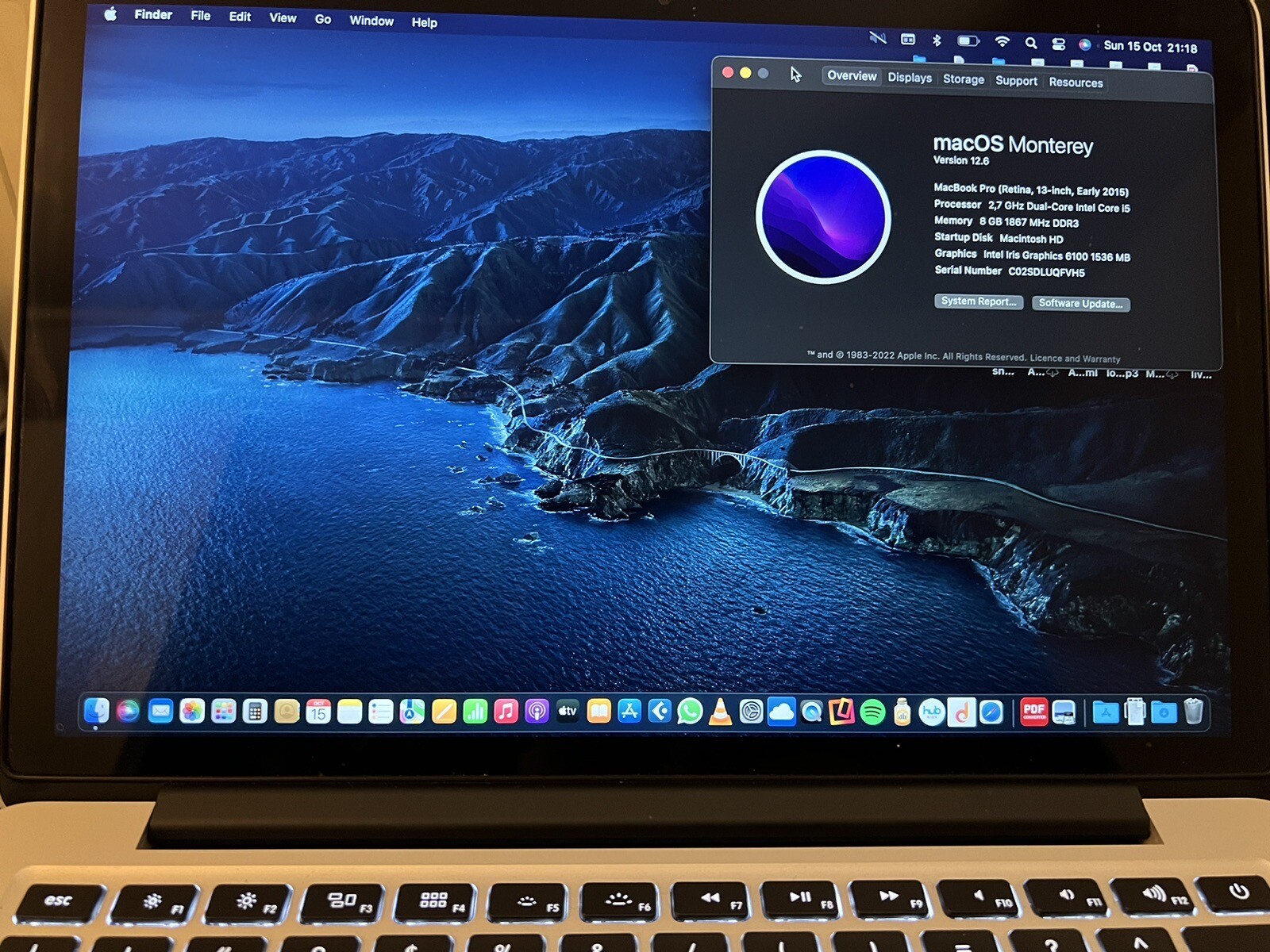Open the View menu
The width and height of the screenshot is (1270, 952).
tap(283, 17)
